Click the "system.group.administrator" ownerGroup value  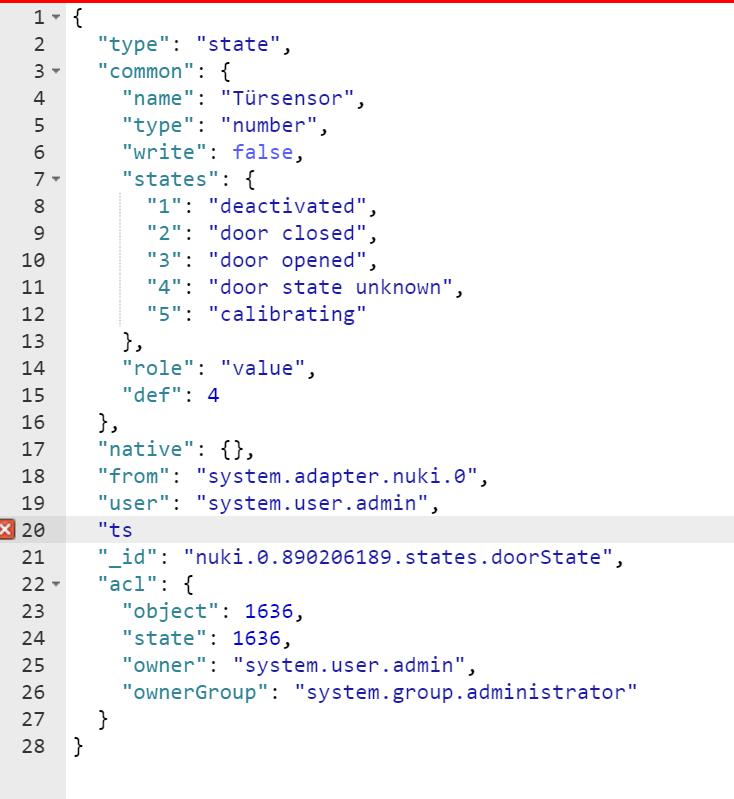[466, 693]
